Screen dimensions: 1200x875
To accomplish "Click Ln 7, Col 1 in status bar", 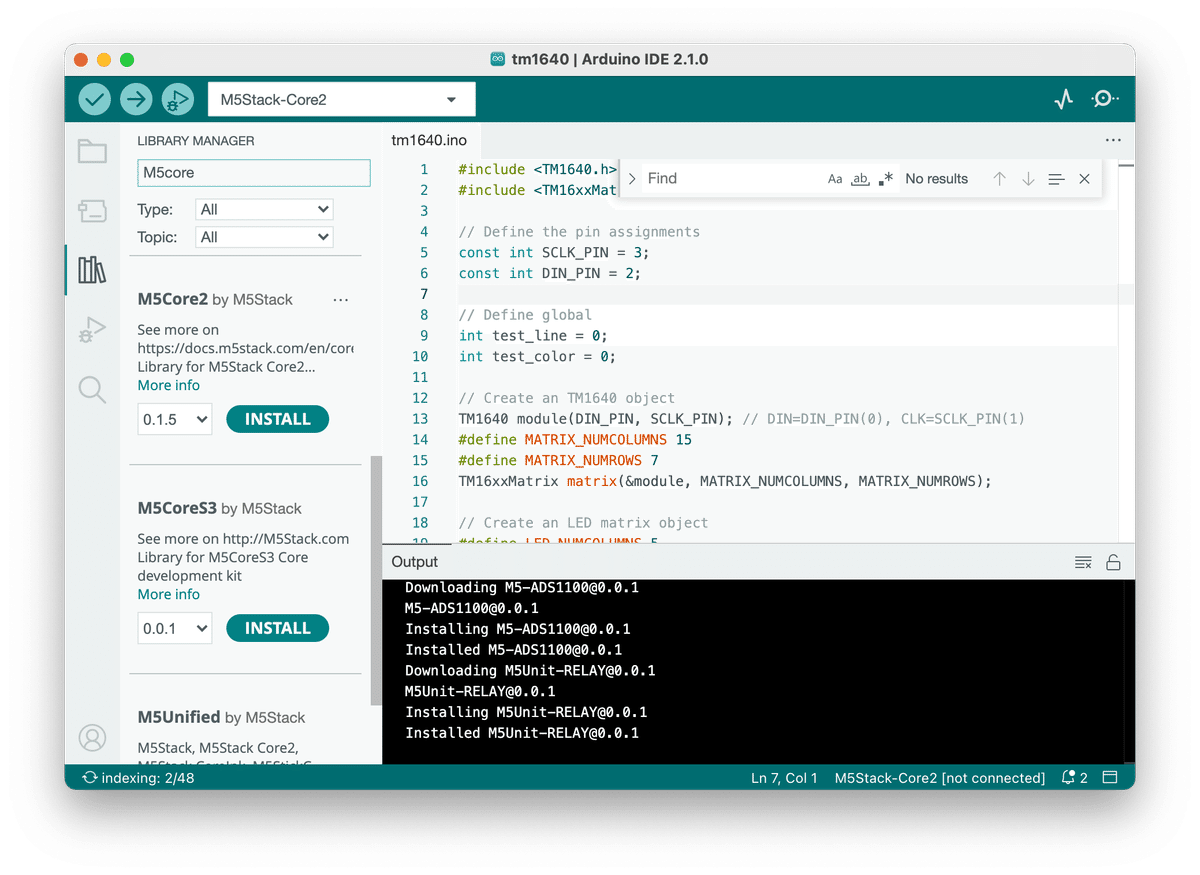I will coord(784,777).
